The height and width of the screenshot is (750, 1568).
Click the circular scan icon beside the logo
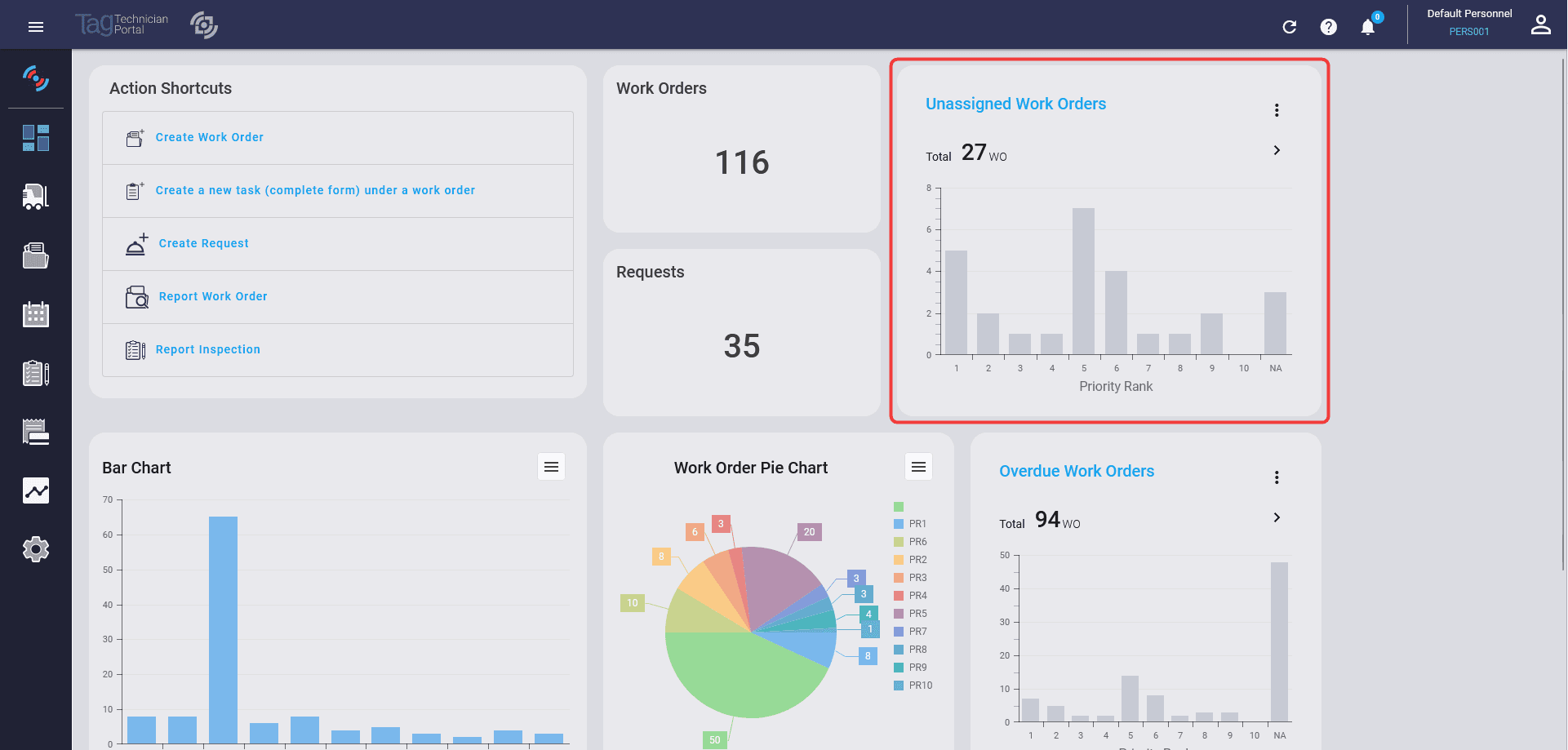tap(204, 25)
